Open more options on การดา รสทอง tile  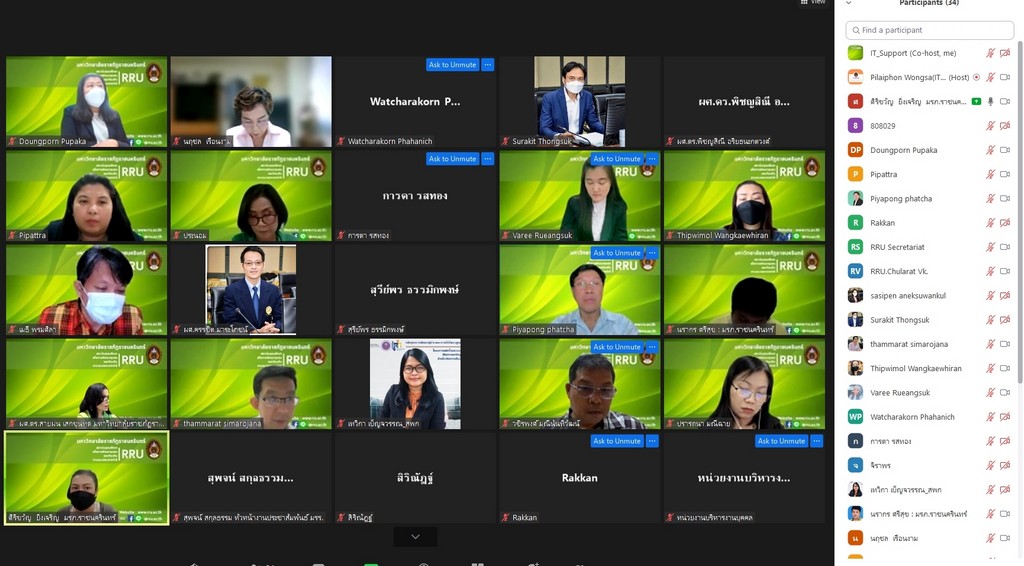point(488,159)
